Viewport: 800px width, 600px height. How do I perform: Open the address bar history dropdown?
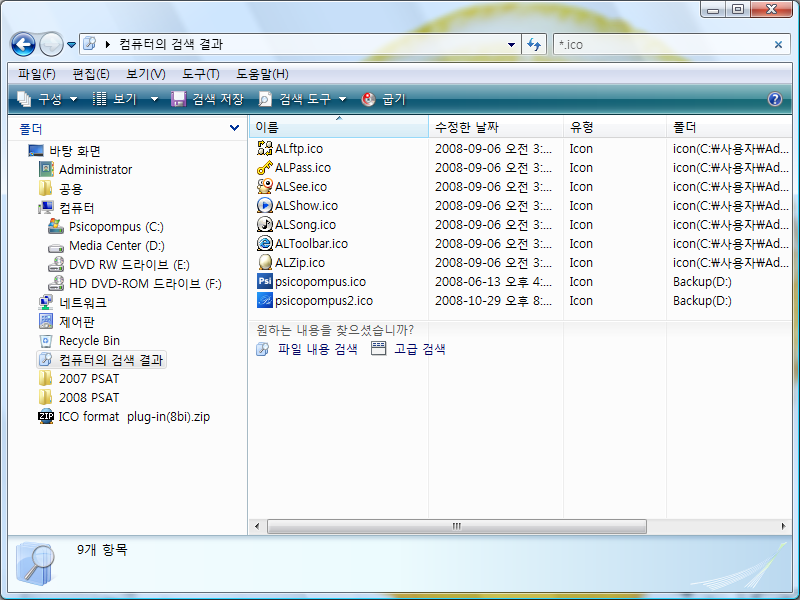point(511,44)
